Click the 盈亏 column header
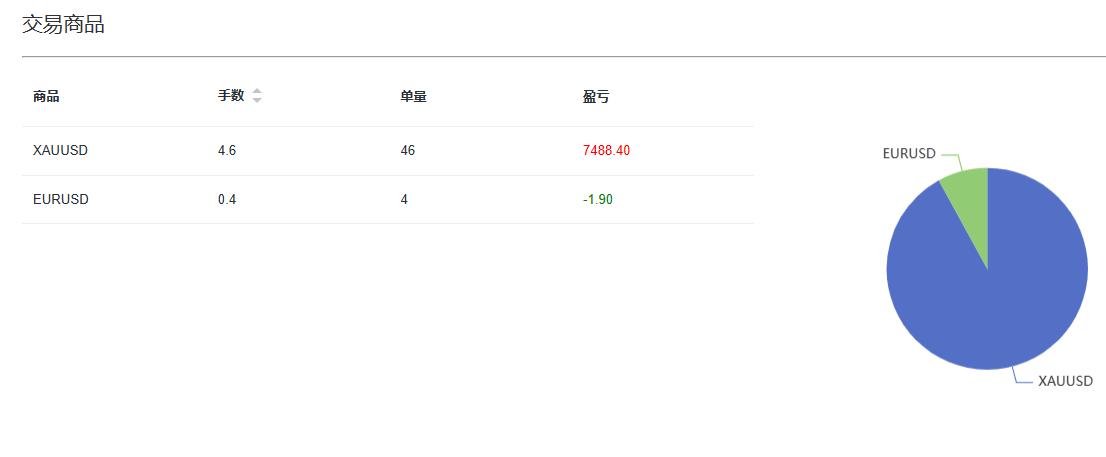The image size is (1106, 457). click(596, 97)
